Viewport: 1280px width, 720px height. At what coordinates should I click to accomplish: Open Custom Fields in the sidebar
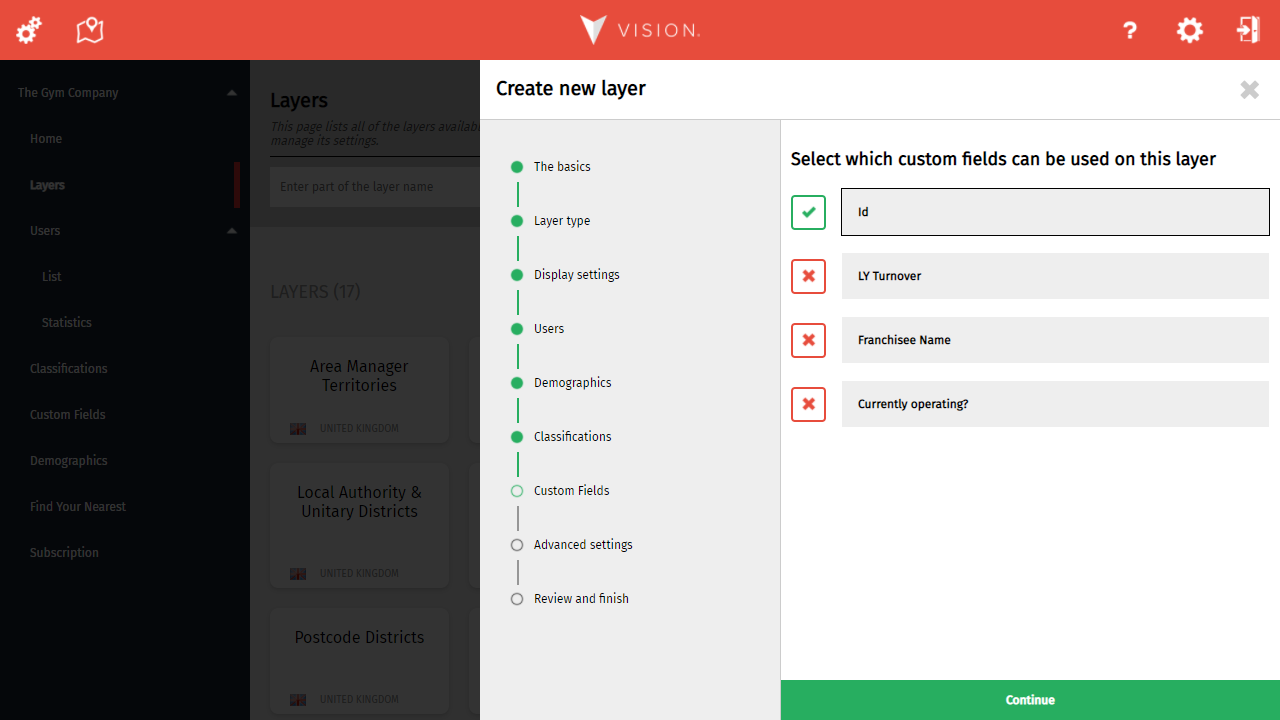(x=67, y=415)
